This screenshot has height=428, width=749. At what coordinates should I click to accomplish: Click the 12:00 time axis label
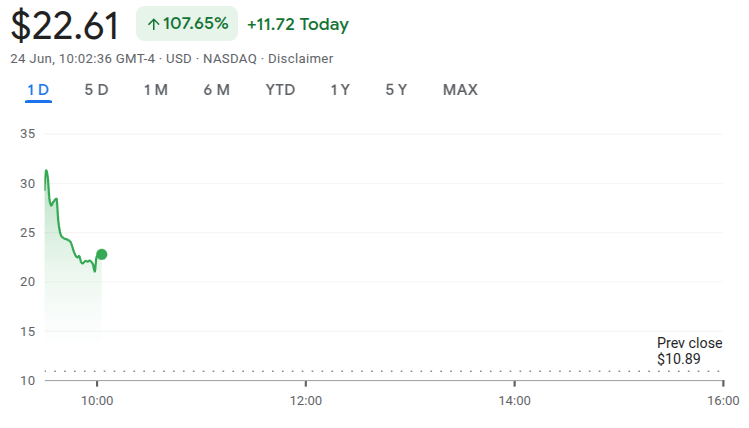pyautogui.click(x=305, y=400)
